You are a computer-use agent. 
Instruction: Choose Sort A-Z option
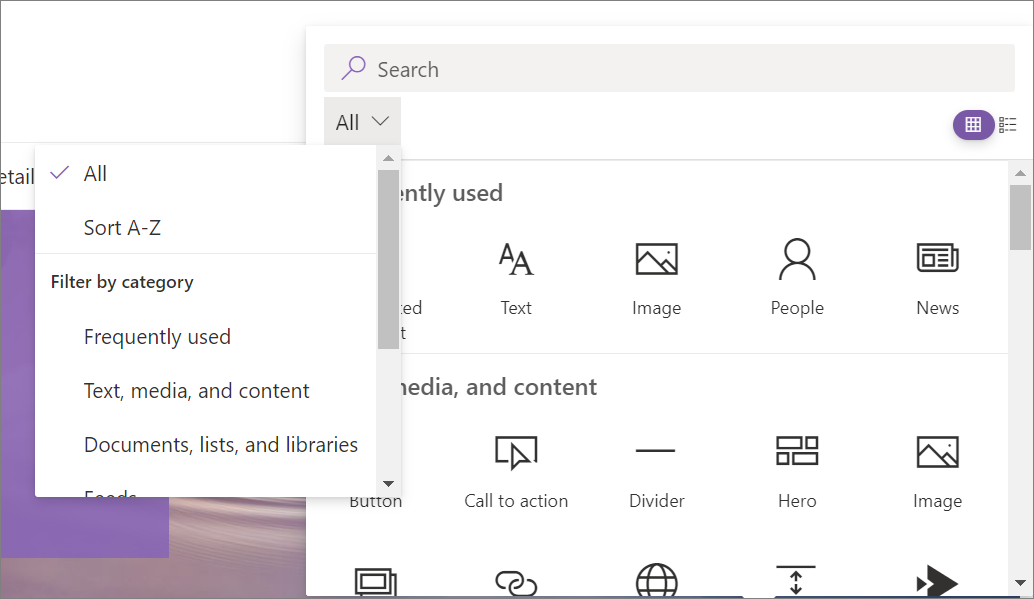122,228
